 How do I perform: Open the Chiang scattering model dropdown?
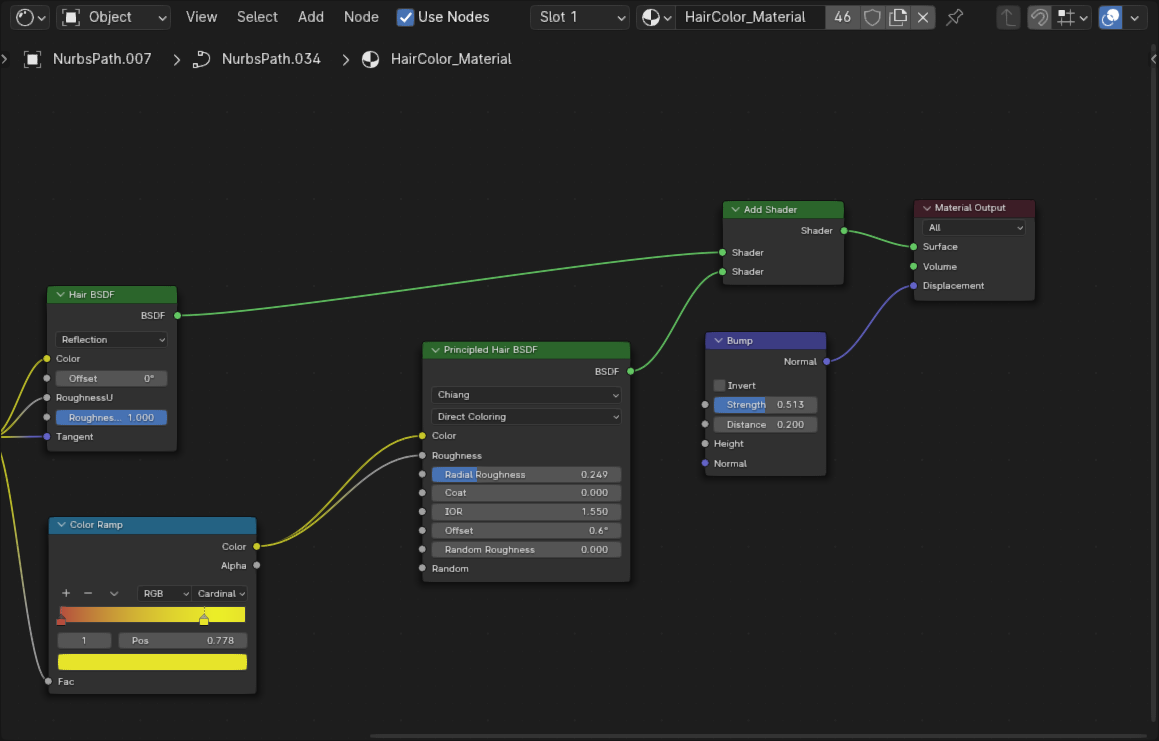tap(526, 395)
